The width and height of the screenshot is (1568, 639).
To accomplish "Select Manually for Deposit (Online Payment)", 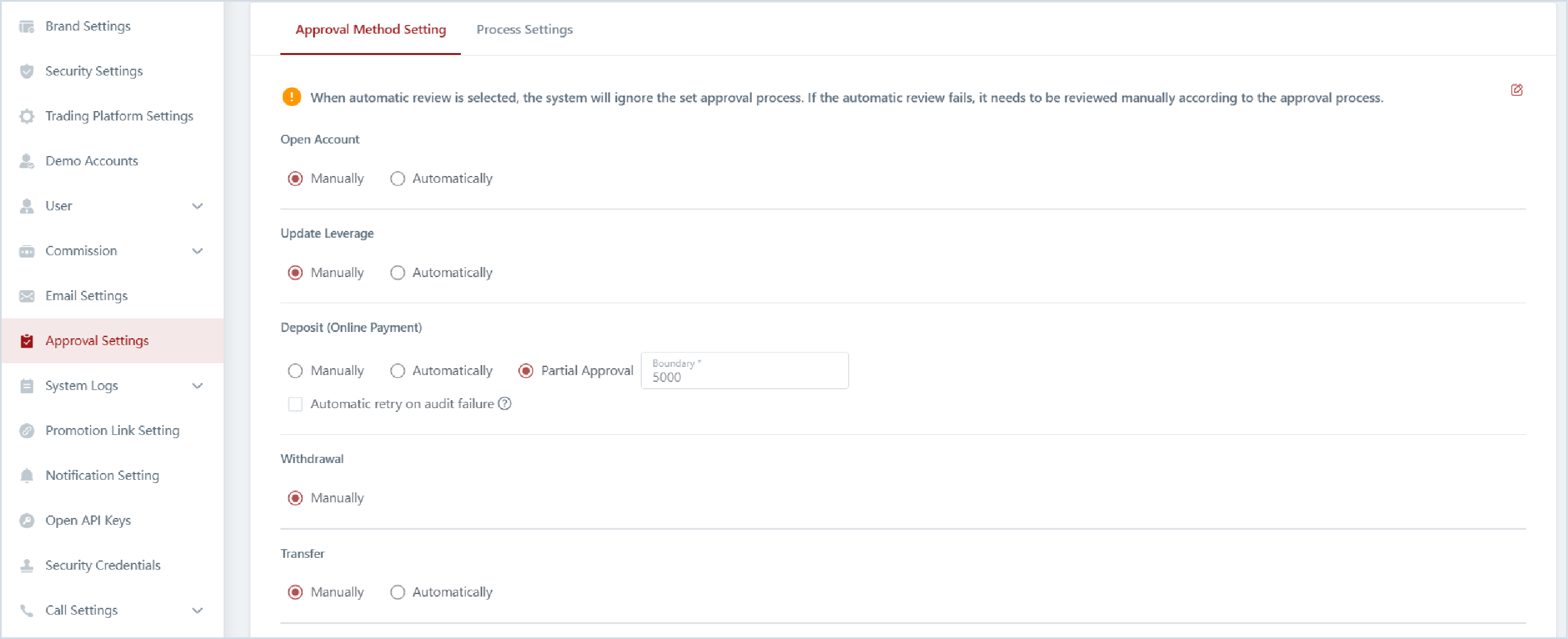I will point(295,371).
